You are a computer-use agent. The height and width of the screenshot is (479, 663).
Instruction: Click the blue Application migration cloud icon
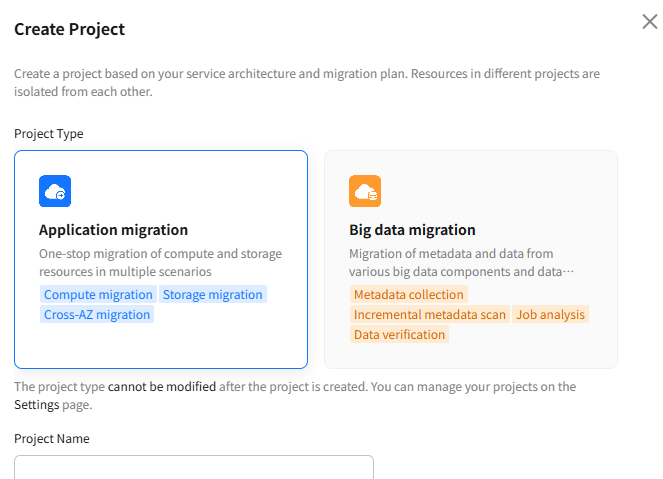(55, 191)
